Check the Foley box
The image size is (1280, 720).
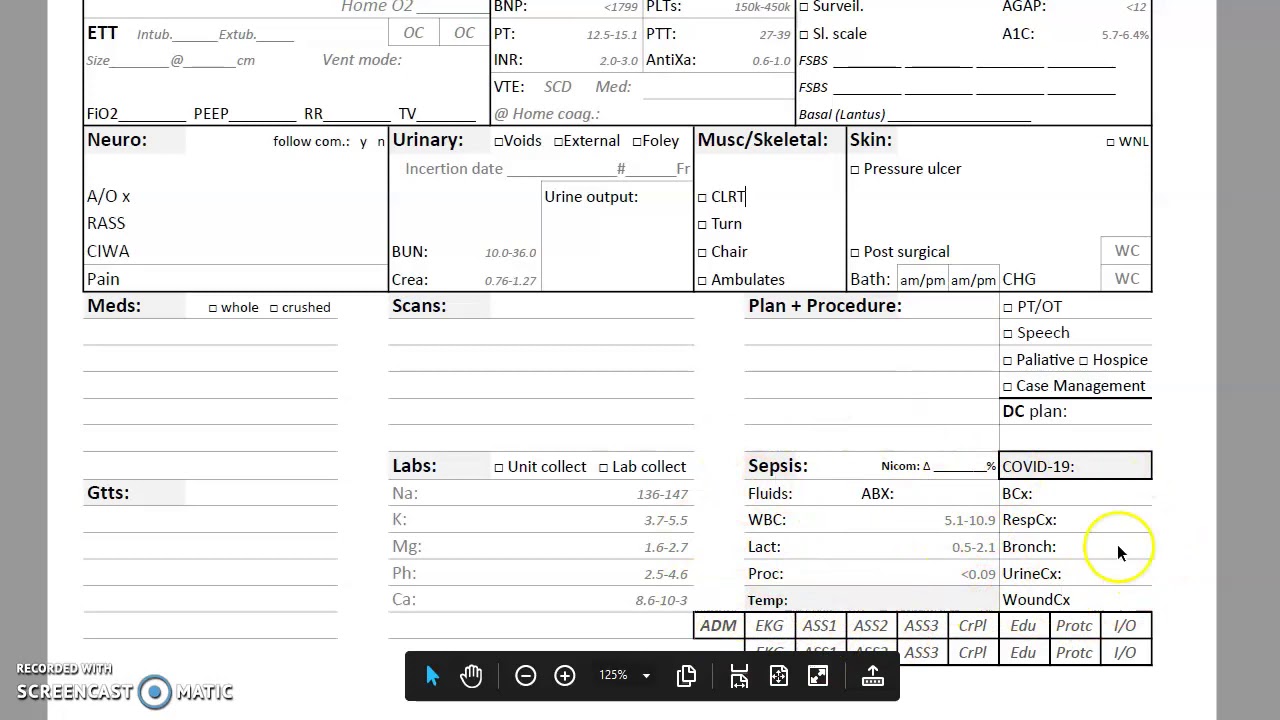click(636, 142)
